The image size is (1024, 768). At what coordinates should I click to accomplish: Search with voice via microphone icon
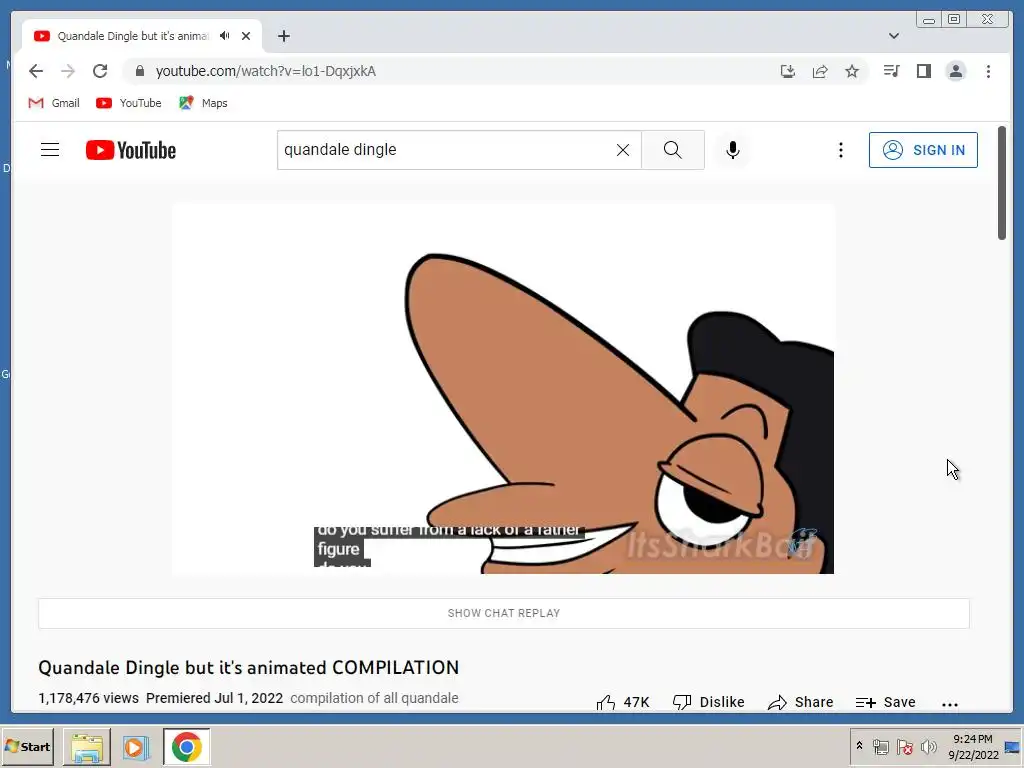pyautogui.click(x=733, y=150)
